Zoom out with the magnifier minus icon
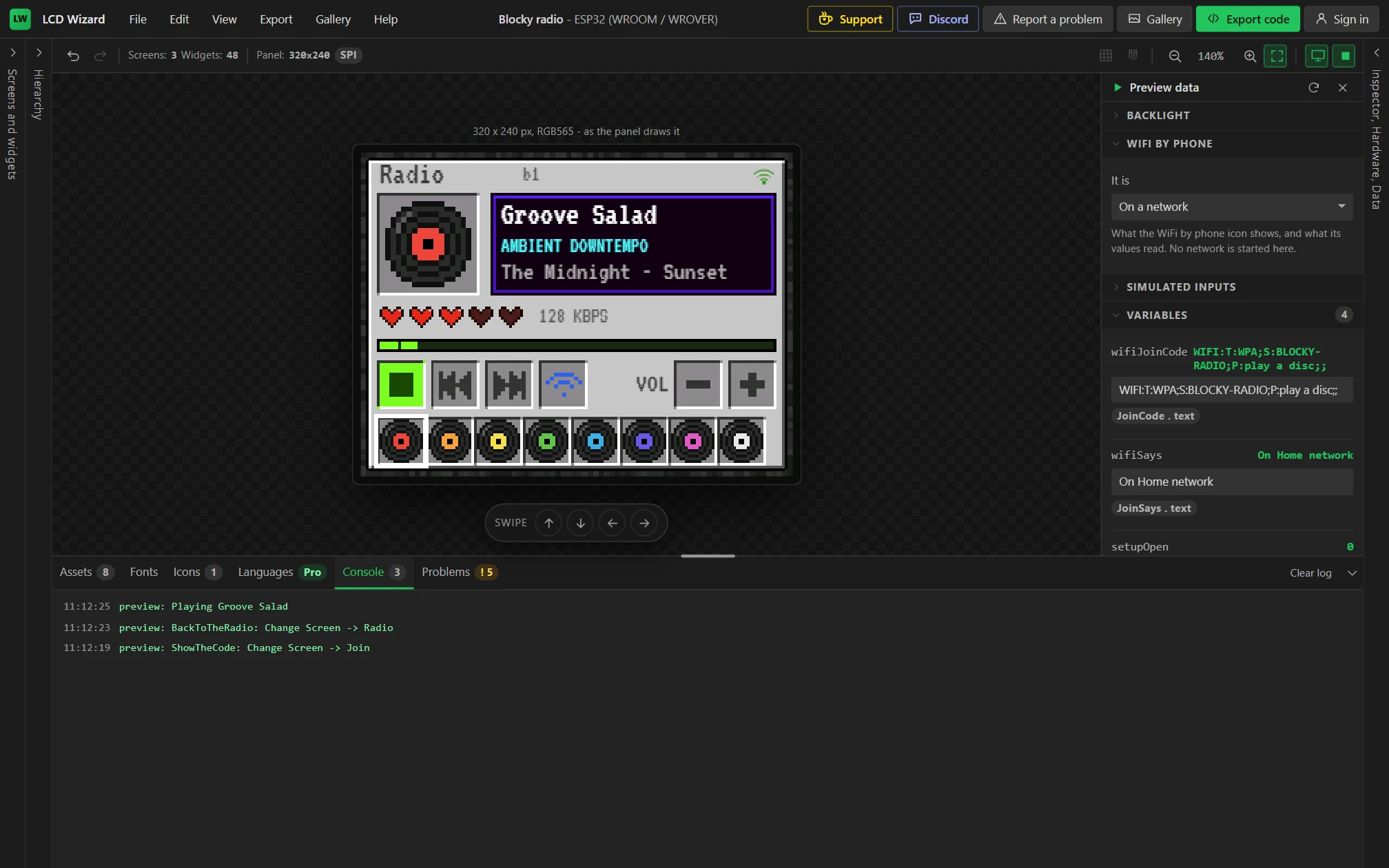Viewport: 1389px width, 868px height. 1175,56
